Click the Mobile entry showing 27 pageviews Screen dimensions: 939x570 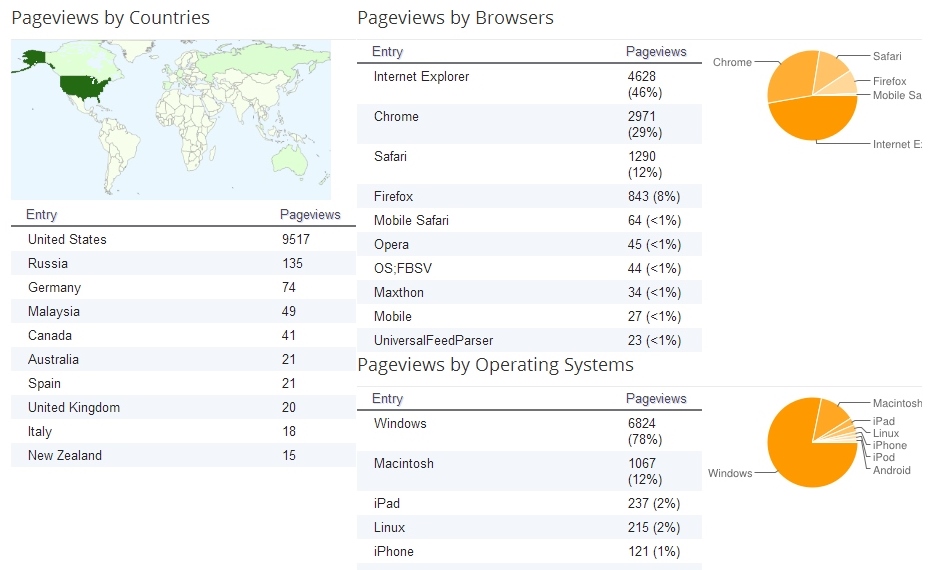pos(393,316)
